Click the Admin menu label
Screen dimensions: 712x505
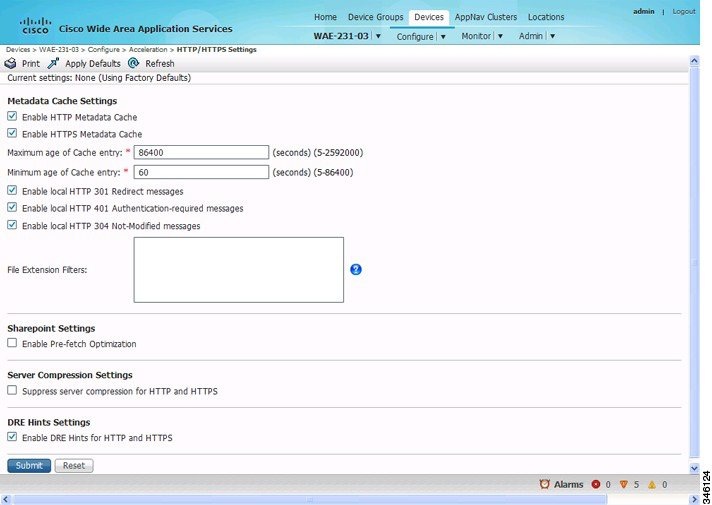[531, 36]
